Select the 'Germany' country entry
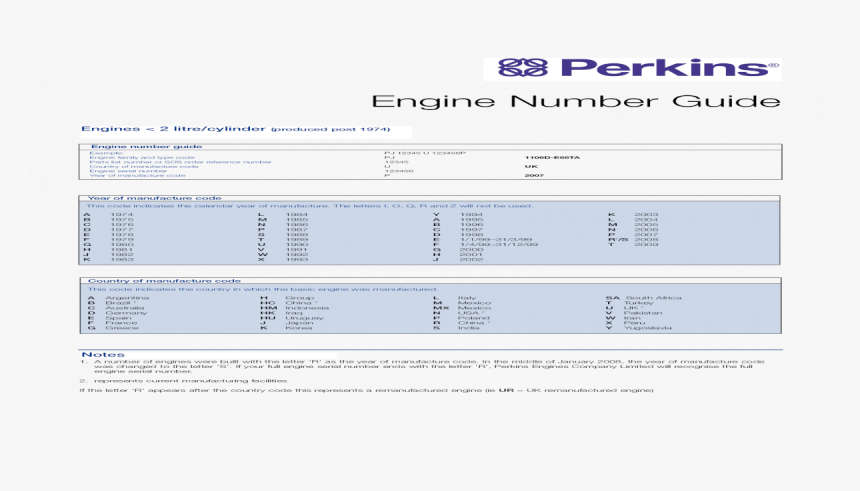Viewport: 860px width, 491px height. 126,313
